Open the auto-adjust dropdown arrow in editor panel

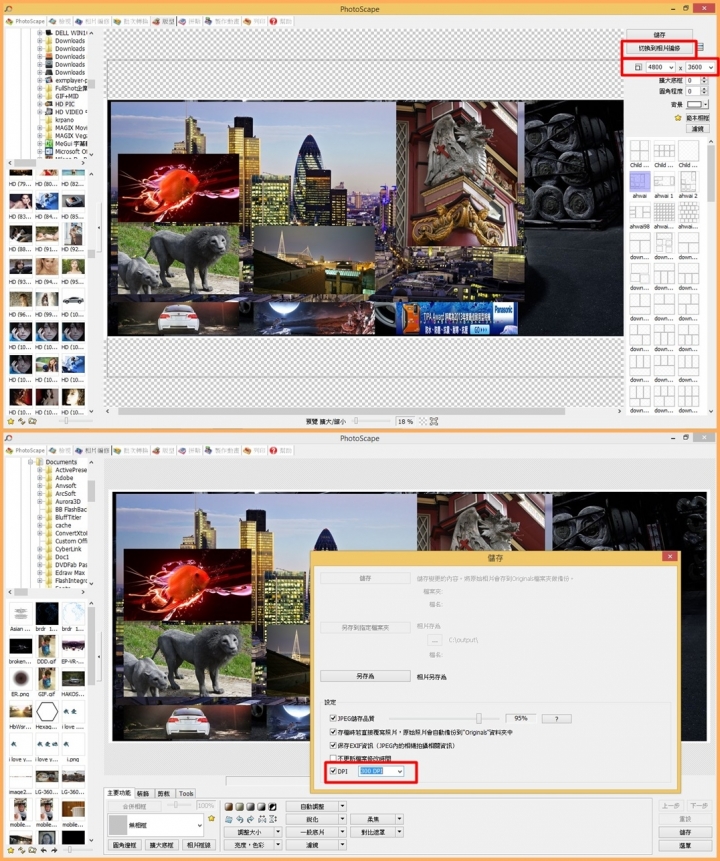point(343,806)
